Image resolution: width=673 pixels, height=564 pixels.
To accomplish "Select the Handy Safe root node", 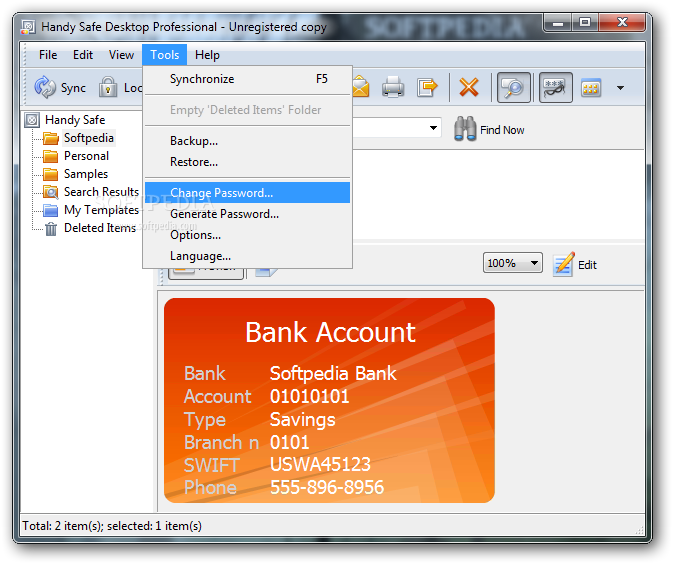I will tap(75, 120).
